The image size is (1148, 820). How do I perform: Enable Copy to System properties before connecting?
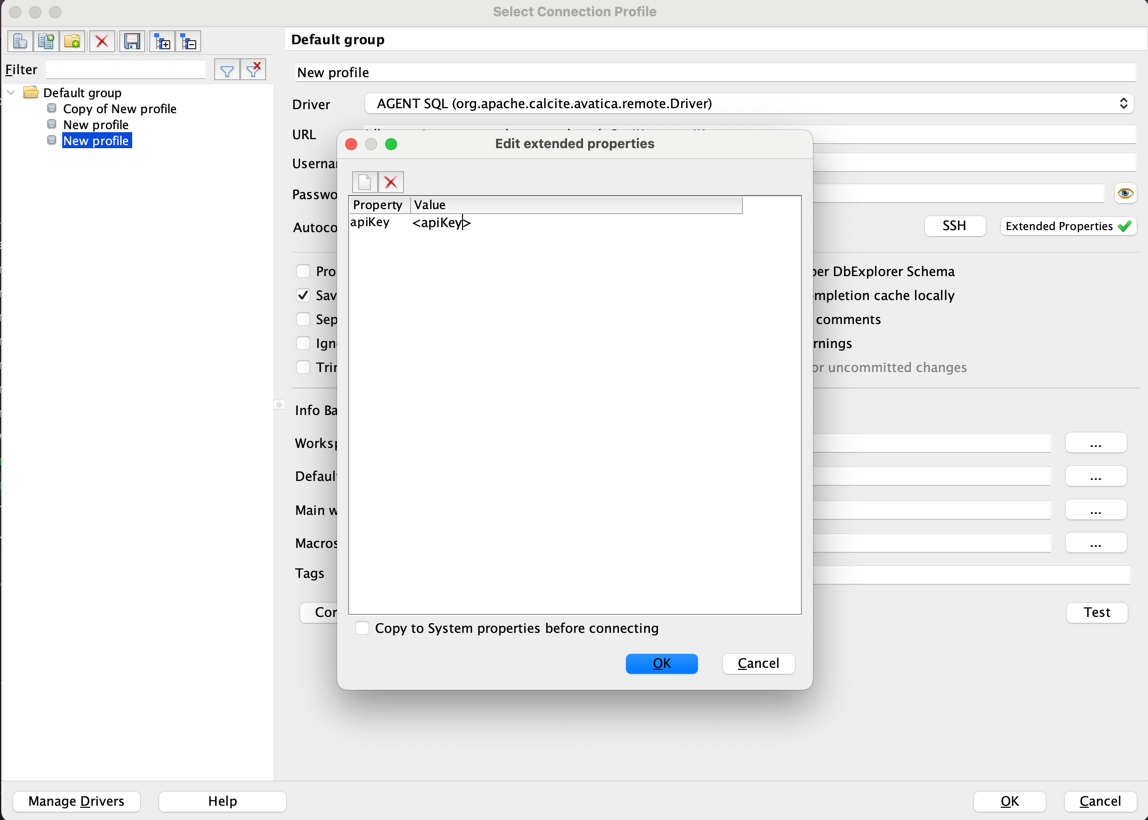[362, 628]
